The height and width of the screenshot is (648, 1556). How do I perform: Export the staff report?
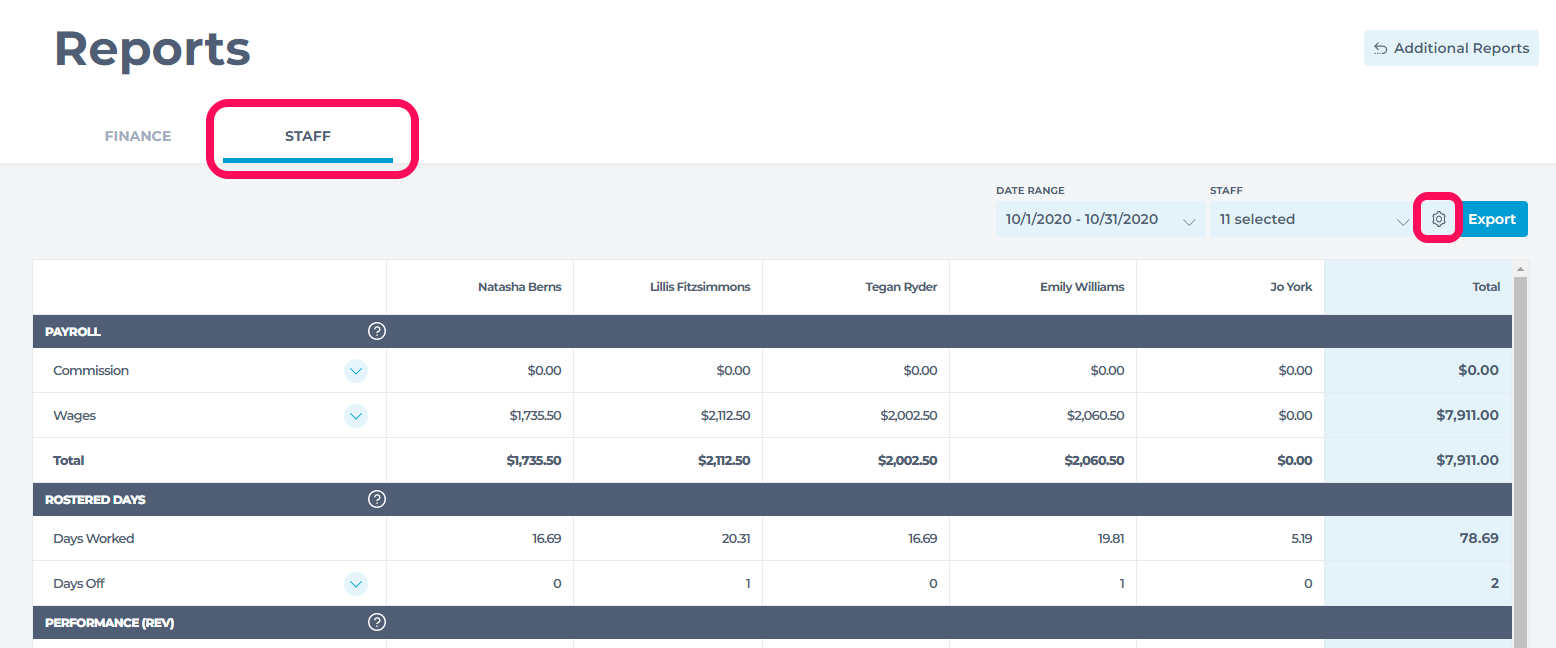1492,219
